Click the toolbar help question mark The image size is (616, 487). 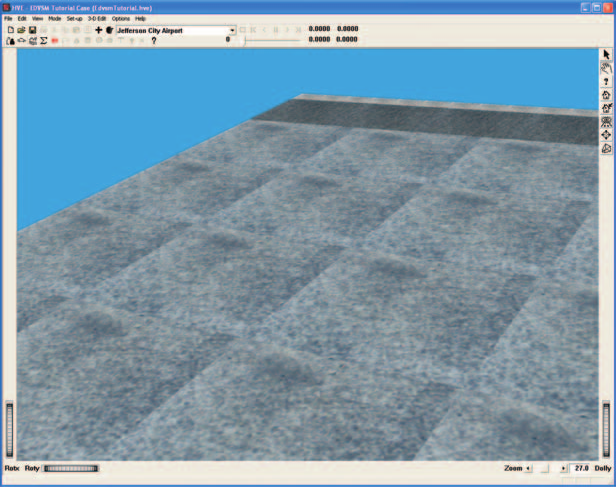pos(154,40)
